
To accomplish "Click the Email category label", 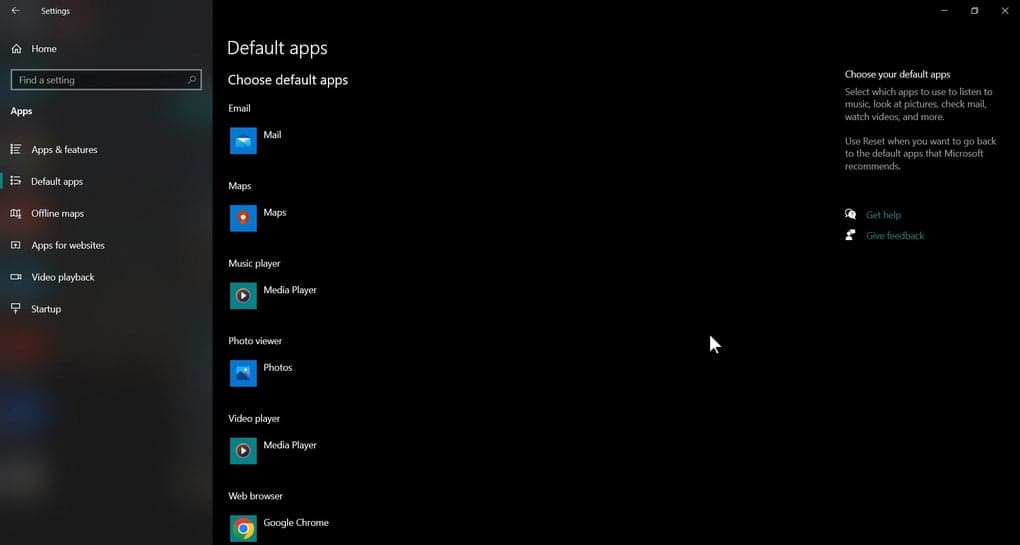I will [239, 109].
